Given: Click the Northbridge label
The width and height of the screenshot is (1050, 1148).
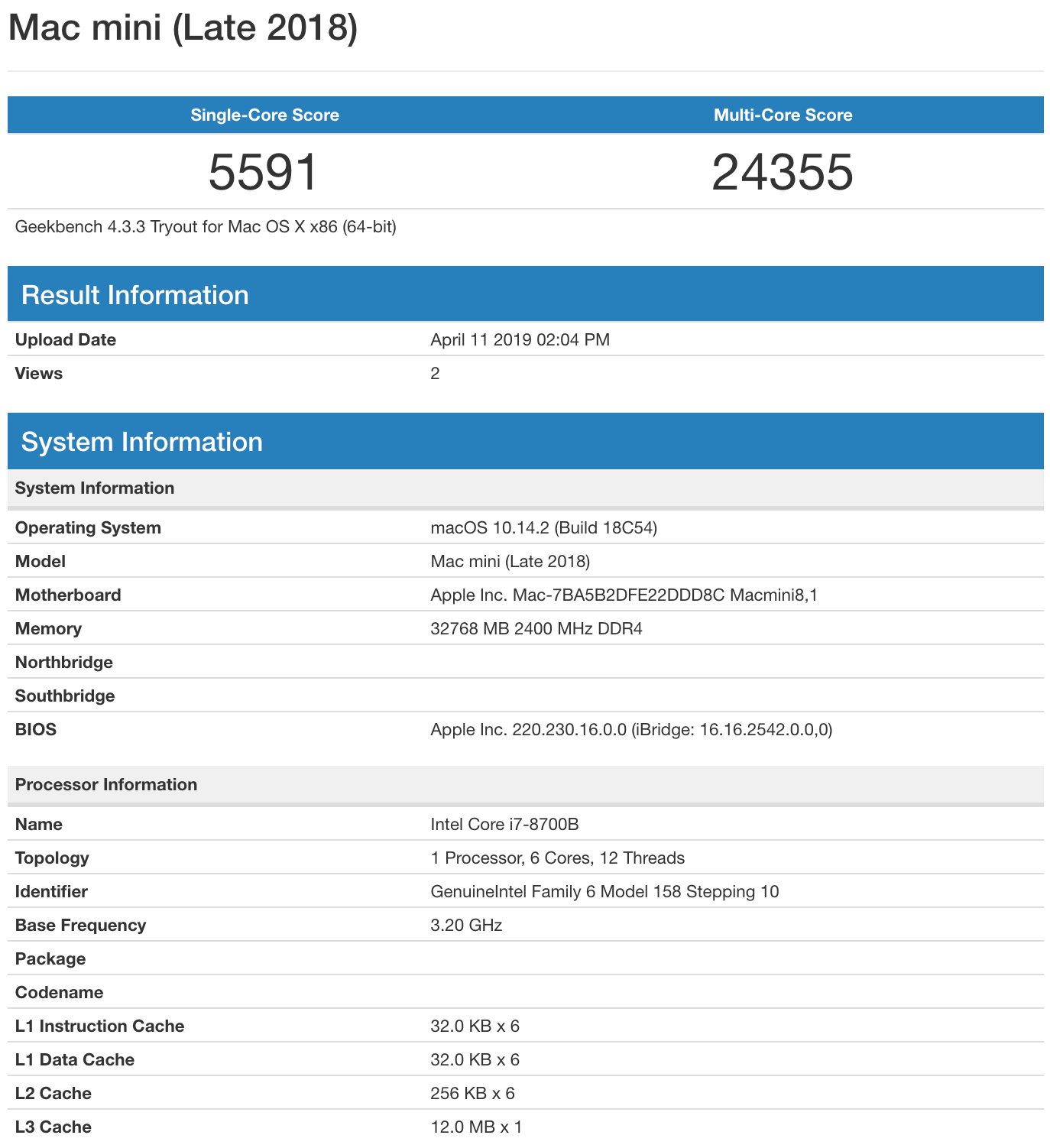Looking at the screenshot, I should point(64,663).
